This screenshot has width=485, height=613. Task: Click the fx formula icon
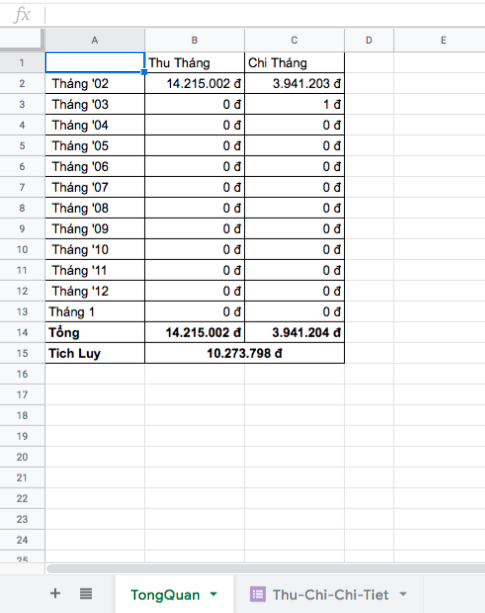tap(22, 15)
